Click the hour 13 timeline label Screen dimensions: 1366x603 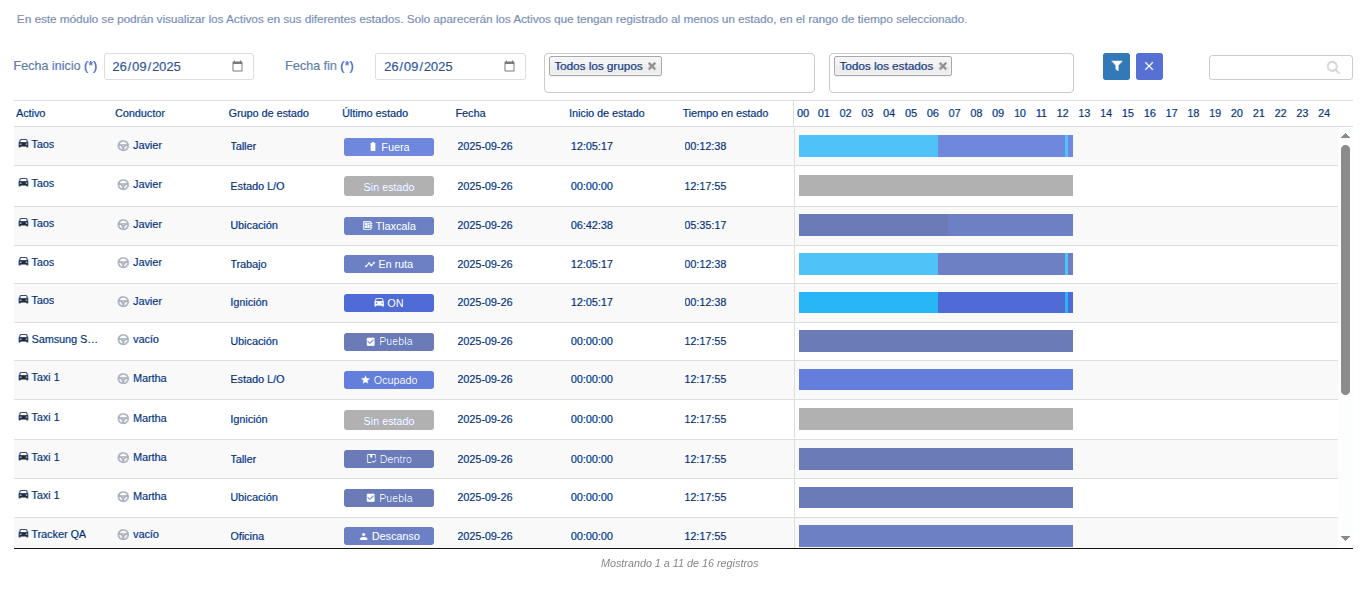click(1084, 113)
